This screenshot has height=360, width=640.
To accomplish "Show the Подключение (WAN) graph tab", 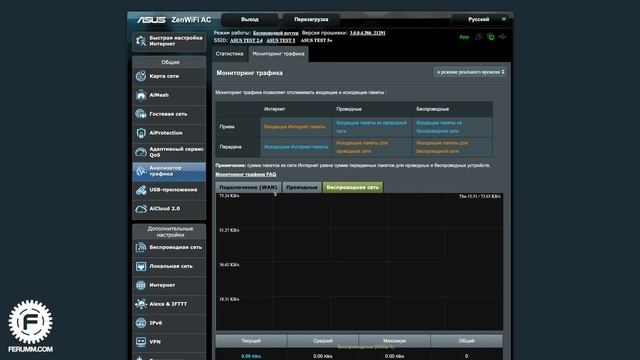I will tap(248, 187).
